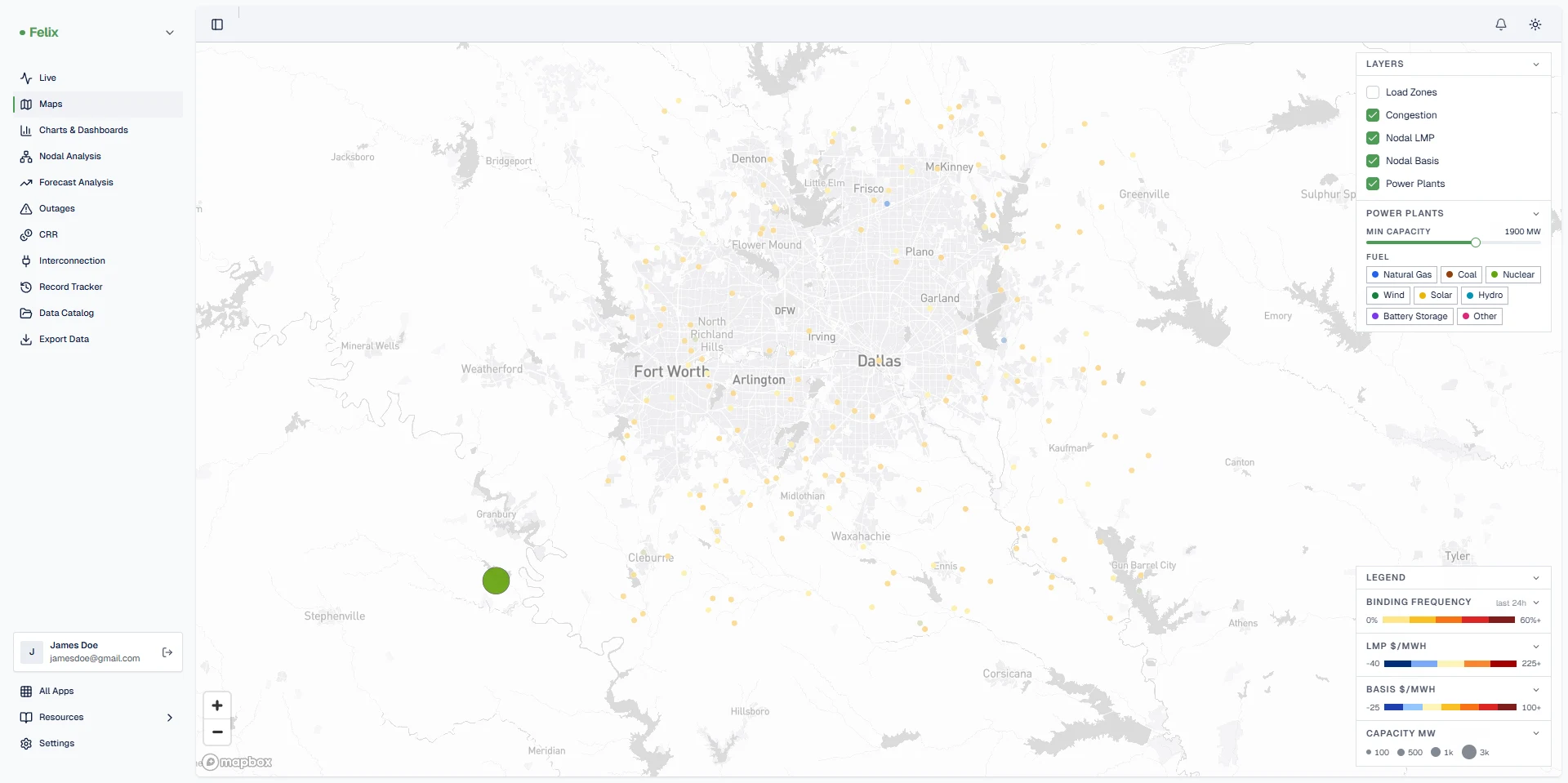
Task: Open All Apps
Action: (x=98, y=692)
